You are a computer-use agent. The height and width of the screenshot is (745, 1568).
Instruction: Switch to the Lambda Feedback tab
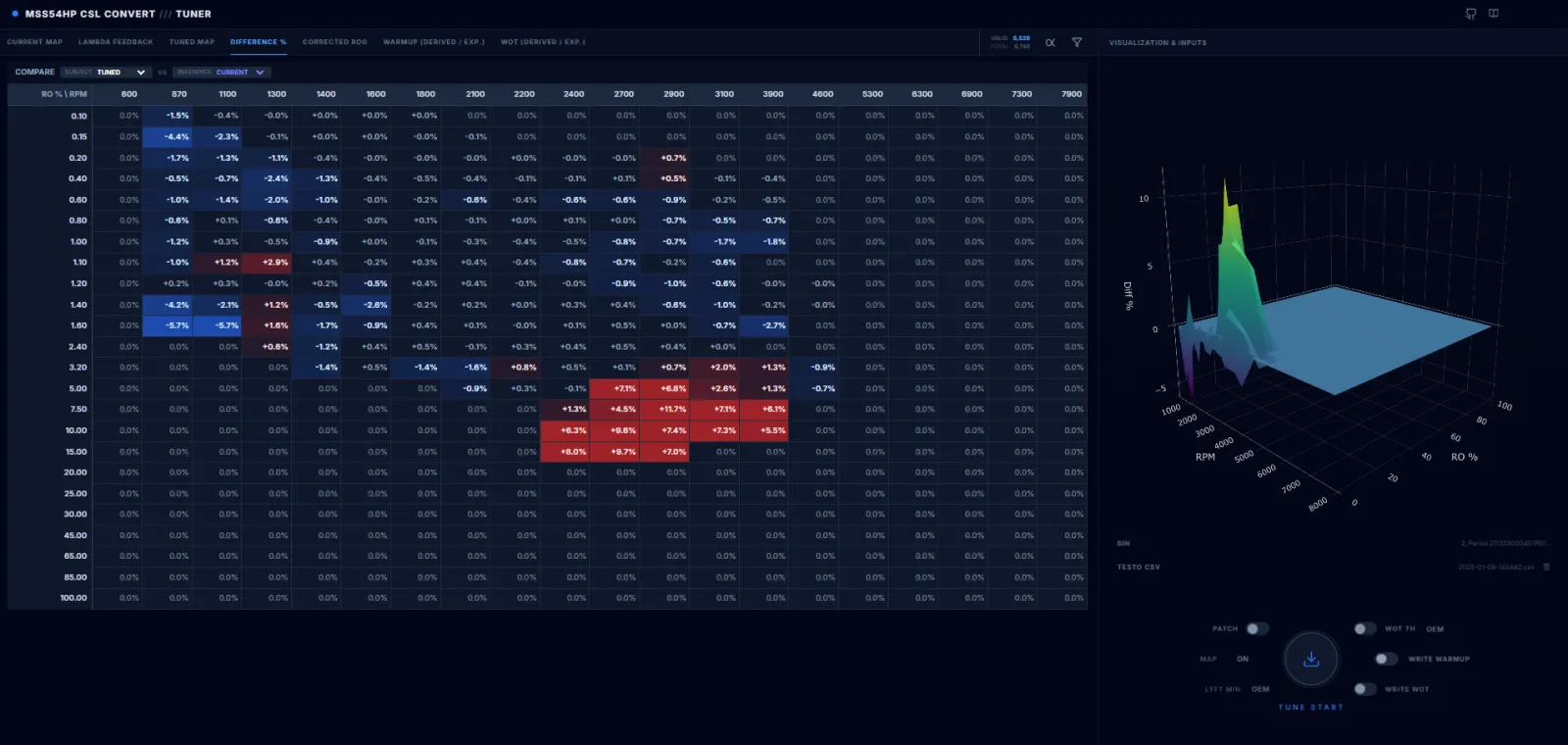click(x=116, y=42)
